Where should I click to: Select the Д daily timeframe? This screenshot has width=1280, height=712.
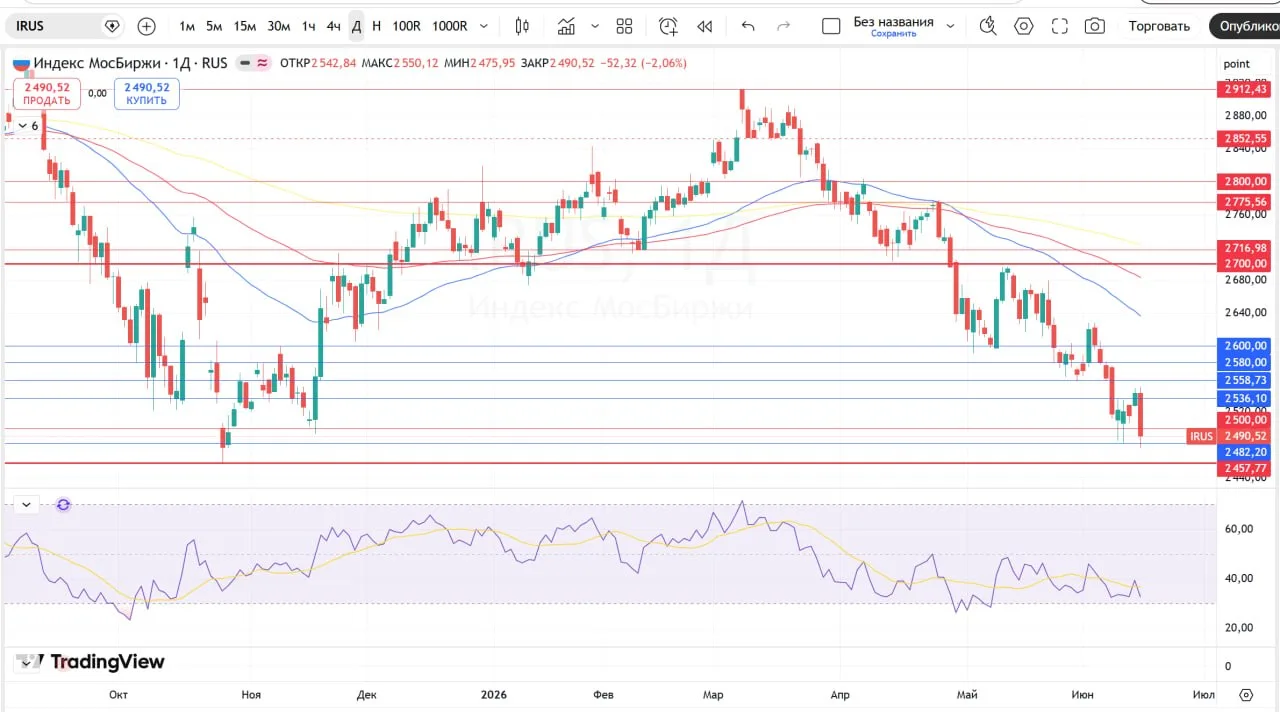coord(356,26)
